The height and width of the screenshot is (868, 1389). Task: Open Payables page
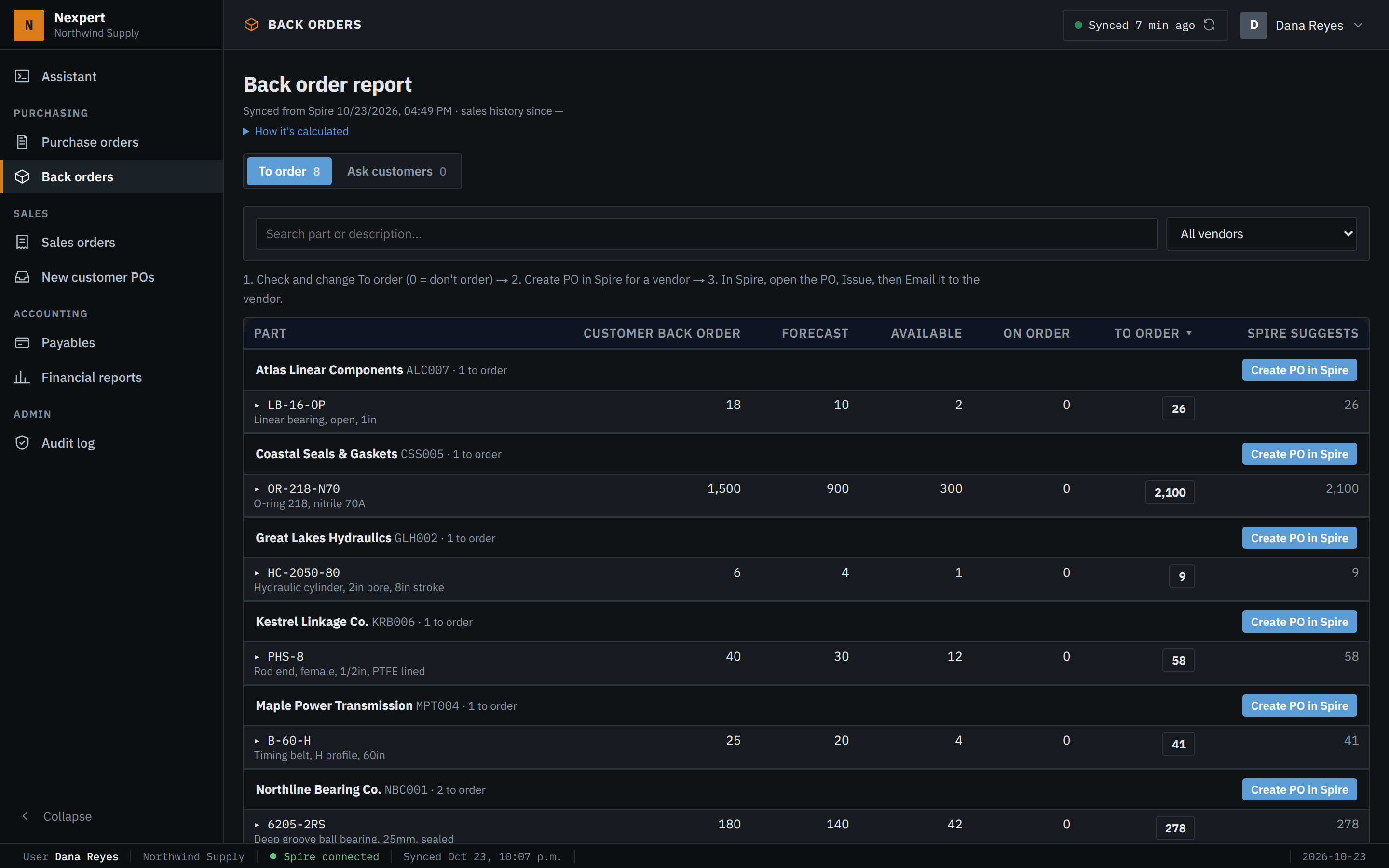pos(111,343)
